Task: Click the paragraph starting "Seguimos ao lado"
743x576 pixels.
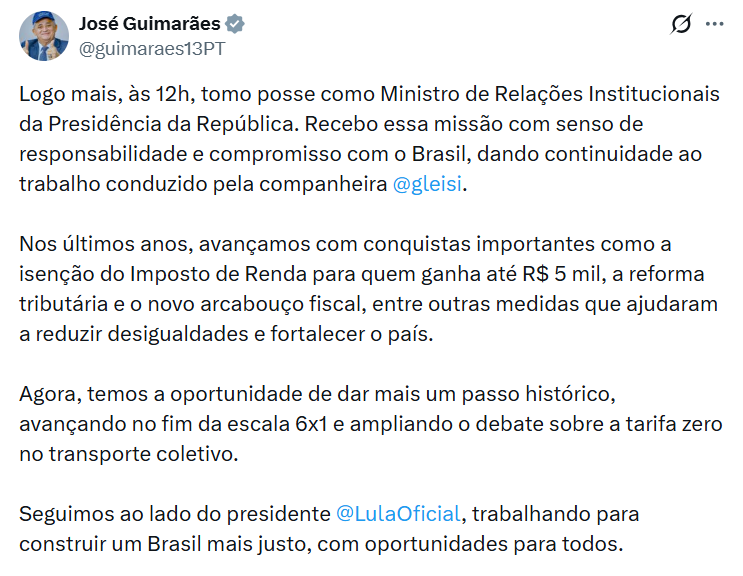Action: coord(300,530)
